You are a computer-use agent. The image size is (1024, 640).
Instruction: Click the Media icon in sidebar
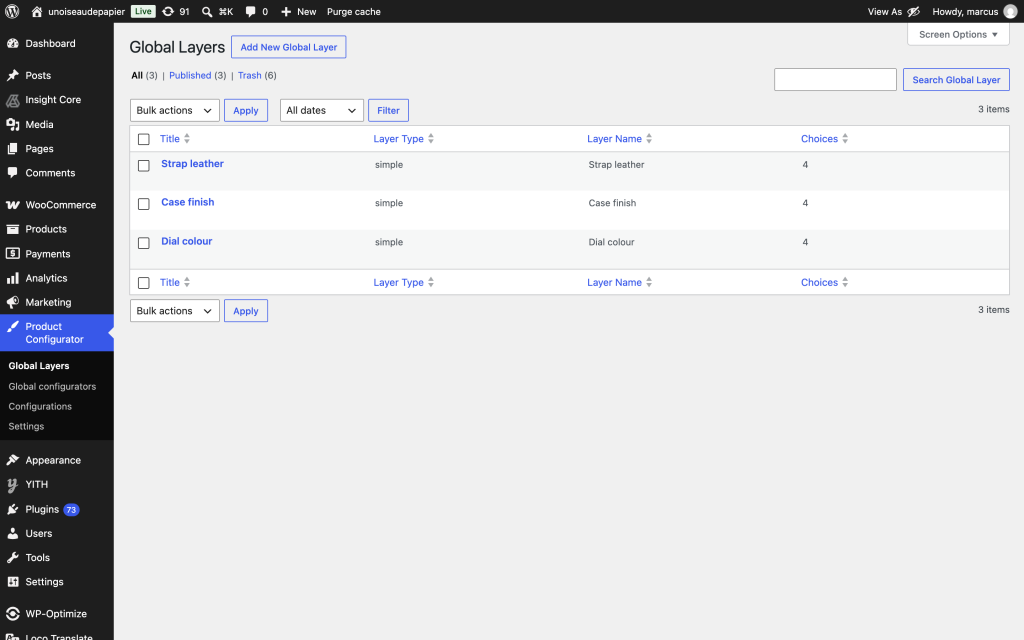12,124
